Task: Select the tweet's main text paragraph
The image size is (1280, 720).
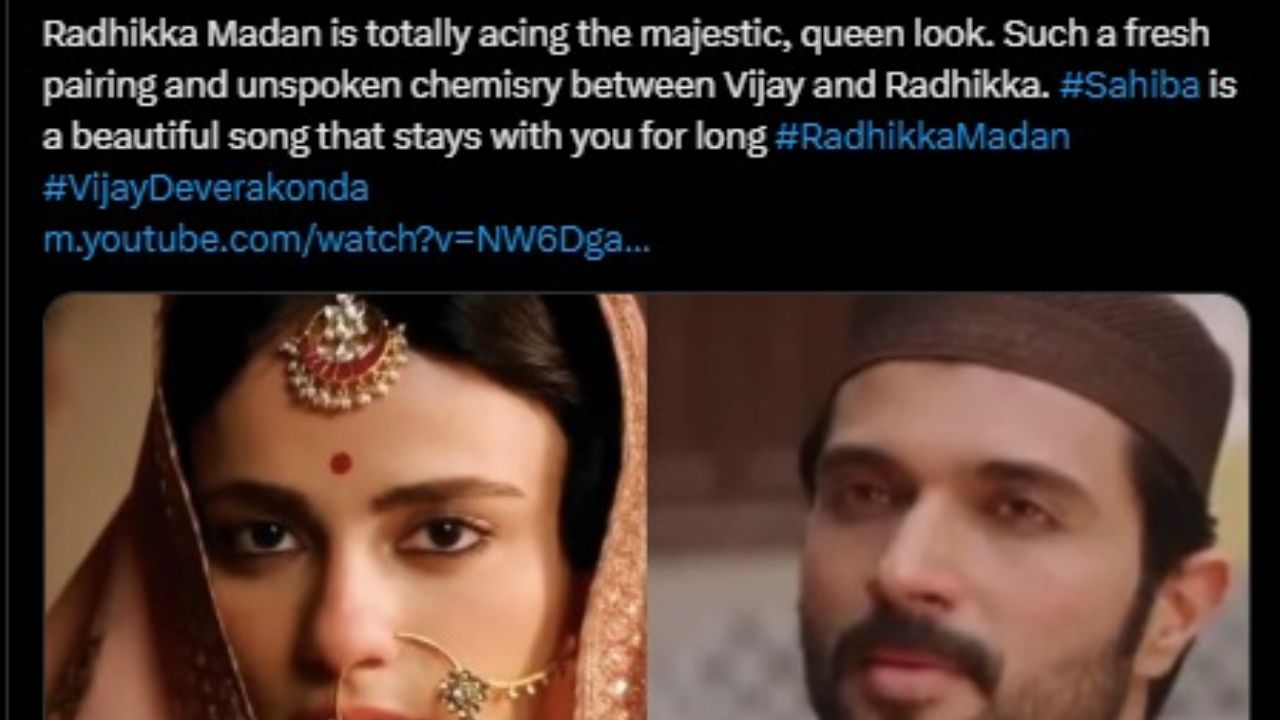Action: click(x=640, y=138)
